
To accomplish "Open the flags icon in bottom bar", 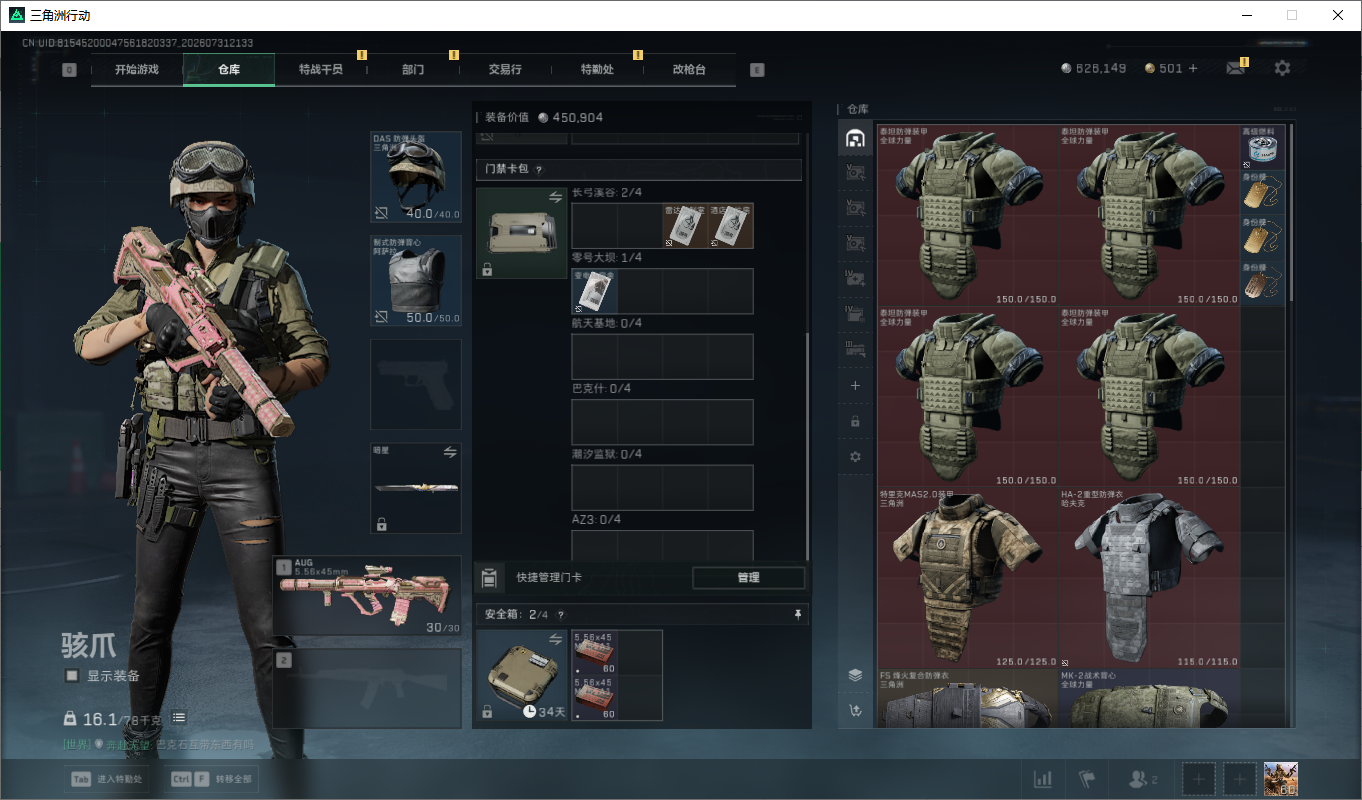I will click(x=1088, y=778).
